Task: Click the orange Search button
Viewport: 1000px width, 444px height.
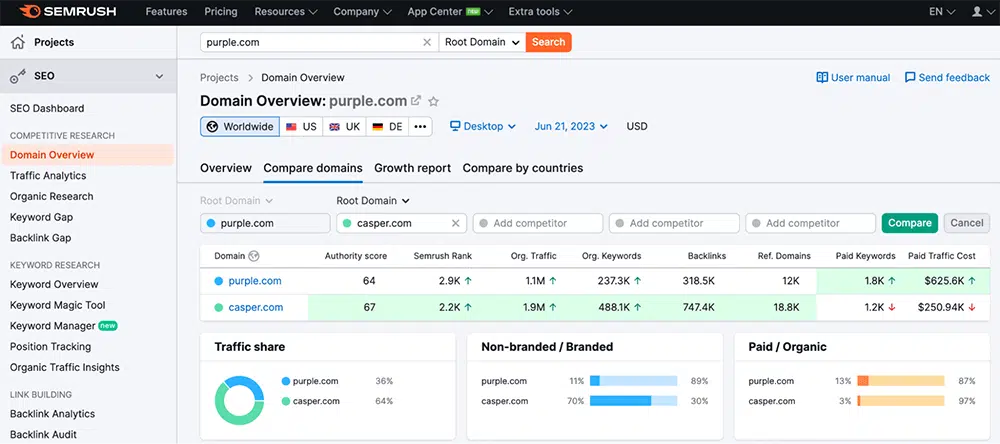Action: [548, 42]
